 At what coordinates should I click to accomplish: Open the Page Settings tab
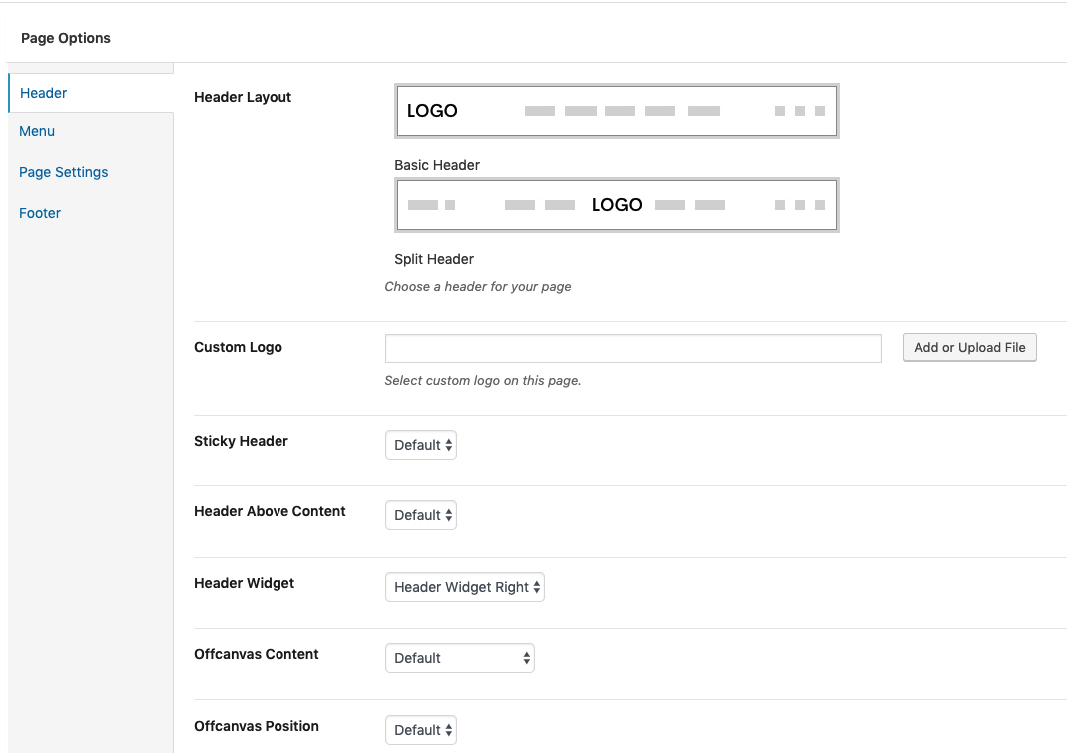tap(63, 172)
